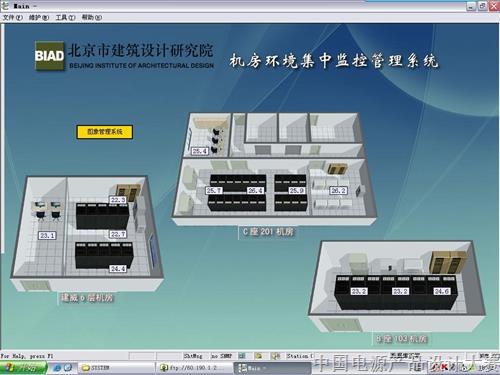Click the second yellow status bar icon
500x375 pixels.
click(x=259, y=356)
